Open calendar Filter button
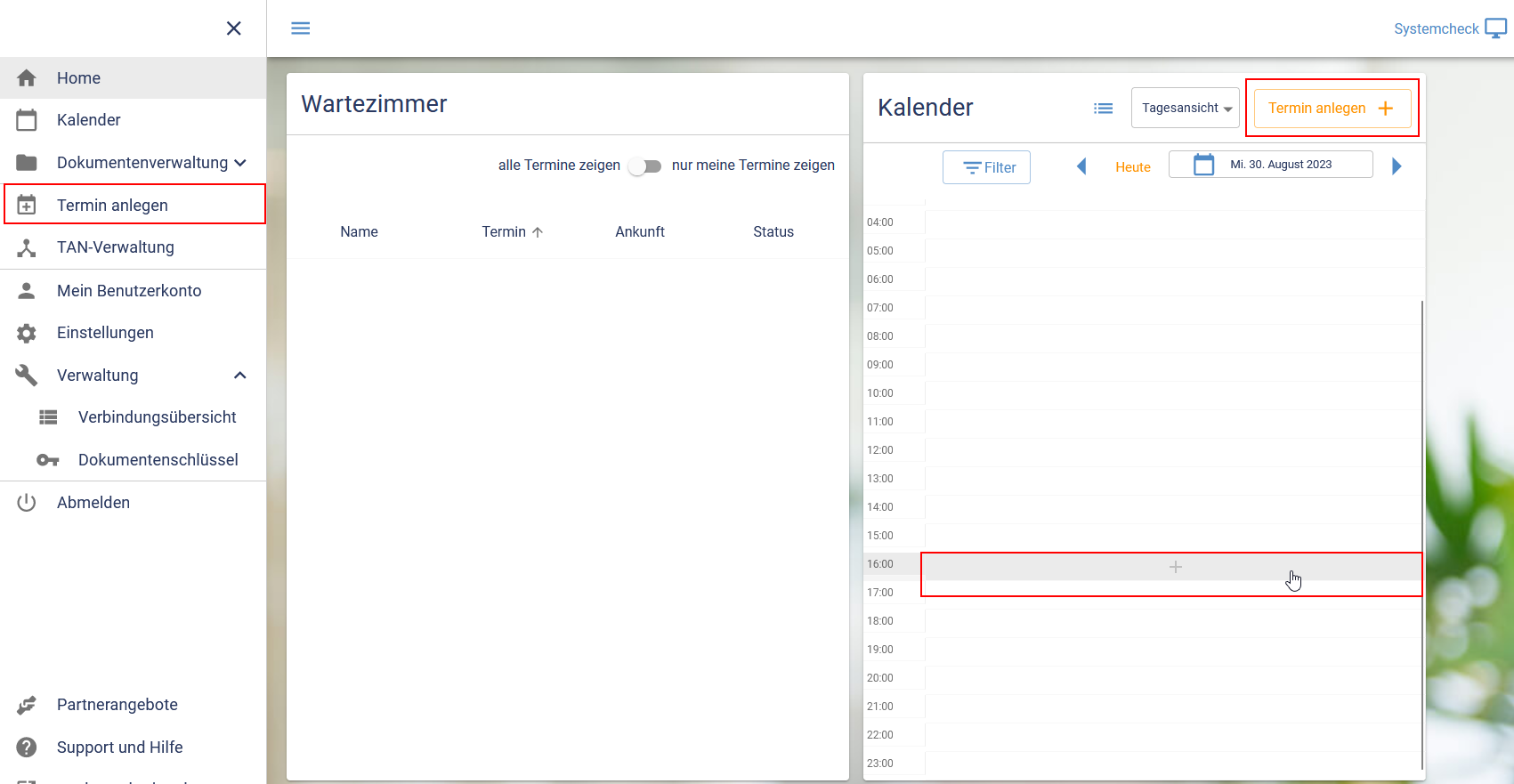The width and height of the screenshot is (1514, 784). pyautogui.click(x=986, y=167)
